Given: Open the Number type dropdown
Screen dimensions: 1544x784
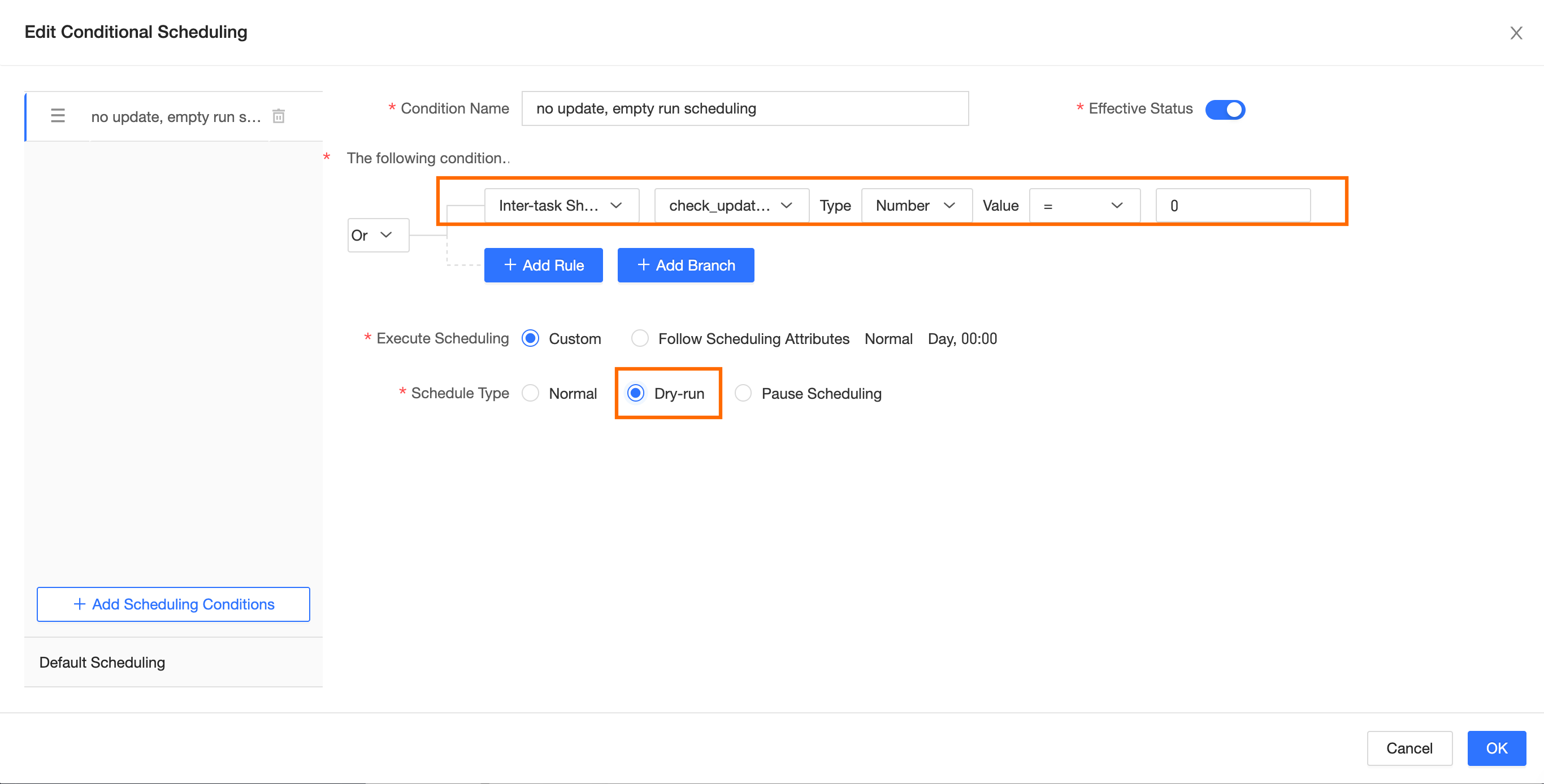Looking at the screenshot, I should [916, 206].
